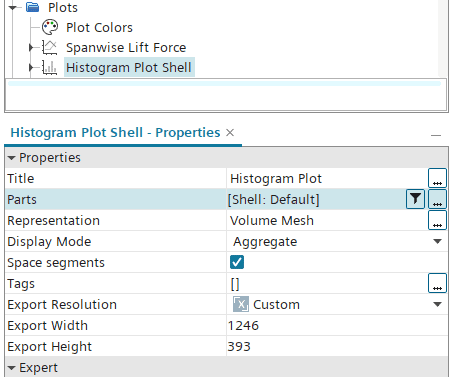Select Histogram Plot Shell tree item
The image size is (453, 377).
(129, 67)
